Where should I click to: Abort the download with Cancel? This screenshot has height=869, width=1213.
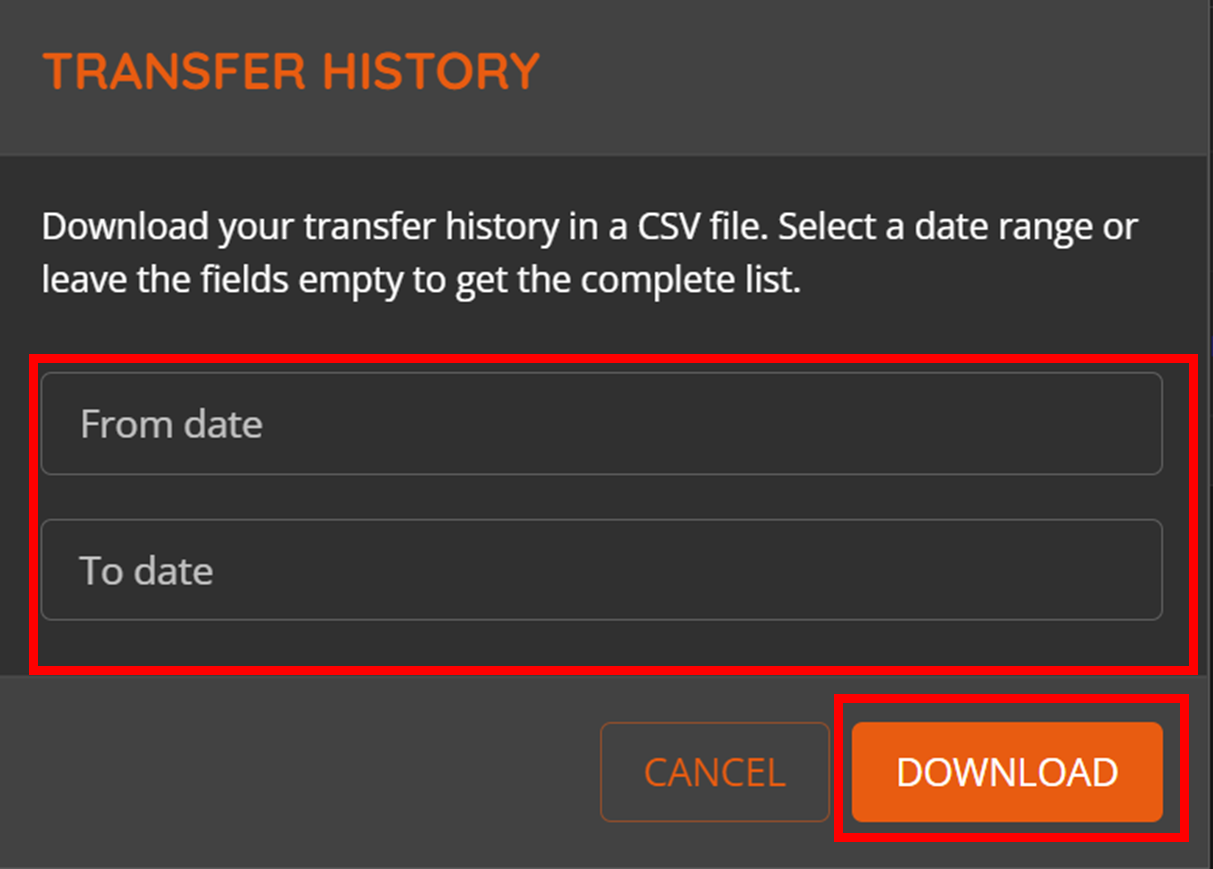[x=715, y=772]
